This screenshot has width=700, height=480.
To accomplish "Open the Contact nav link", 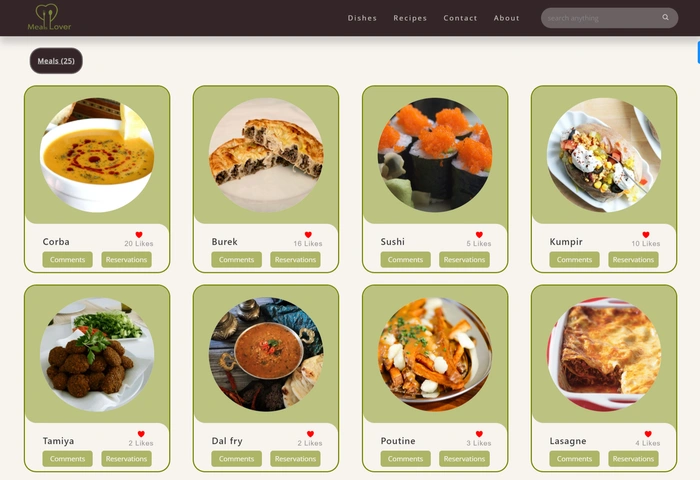I will (x=460, y=18).
